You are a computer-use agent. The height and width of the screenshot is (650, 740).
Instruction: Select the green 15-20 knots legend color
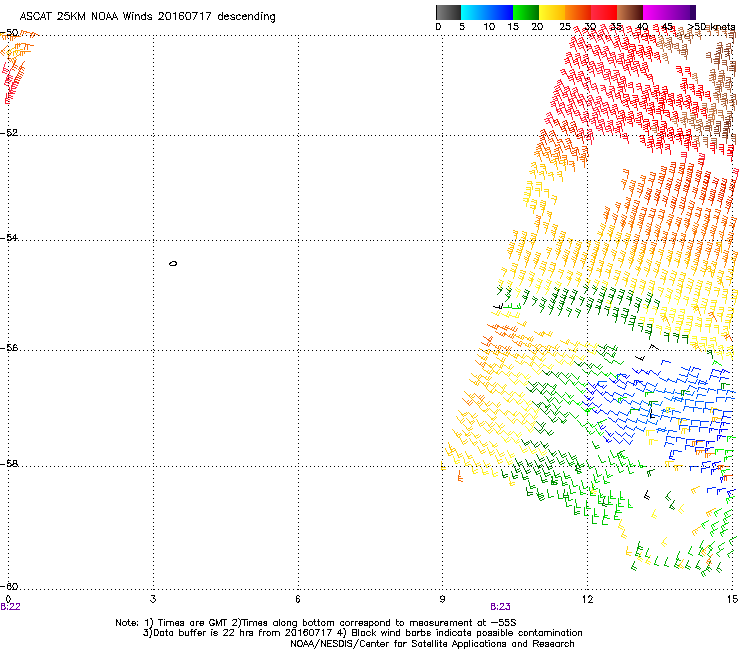point(526,12)
